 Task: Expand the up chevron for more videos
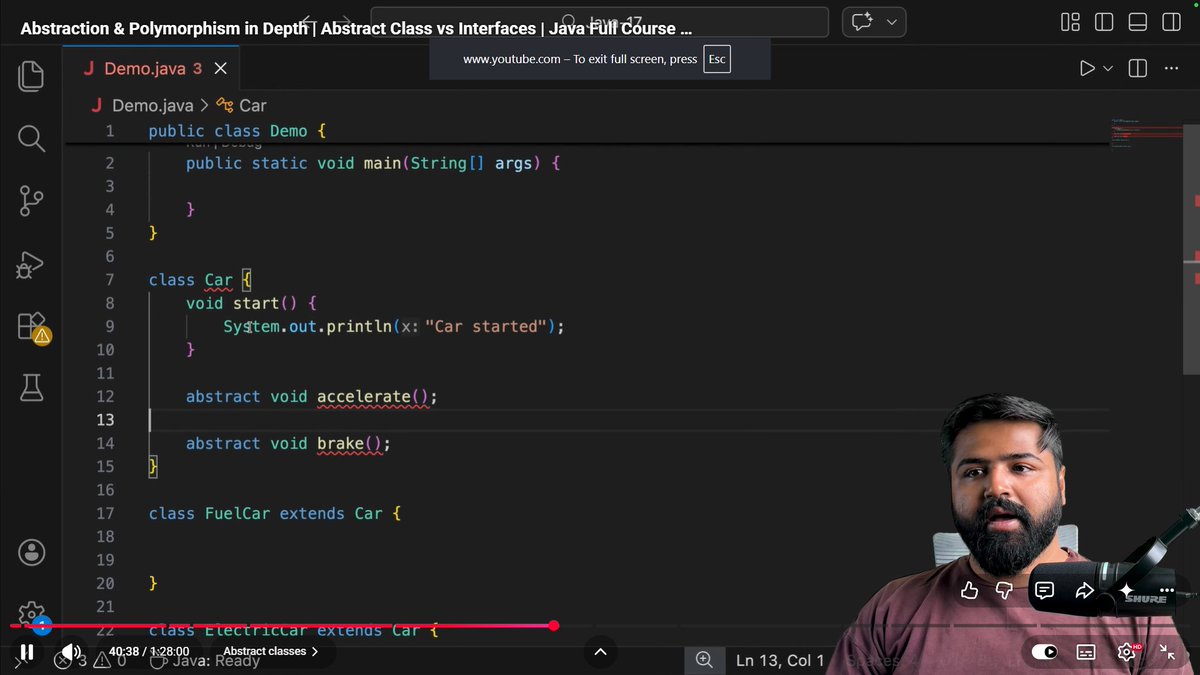(x=600, y=652)
